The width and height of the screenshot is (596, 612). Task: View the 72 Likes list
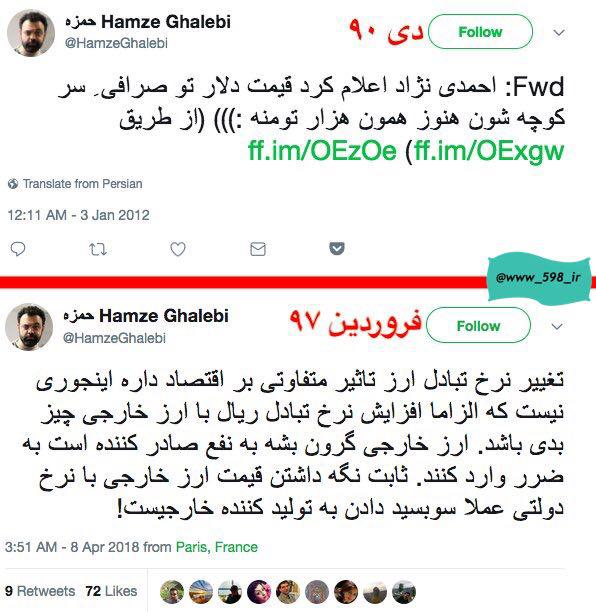[111, 591]
